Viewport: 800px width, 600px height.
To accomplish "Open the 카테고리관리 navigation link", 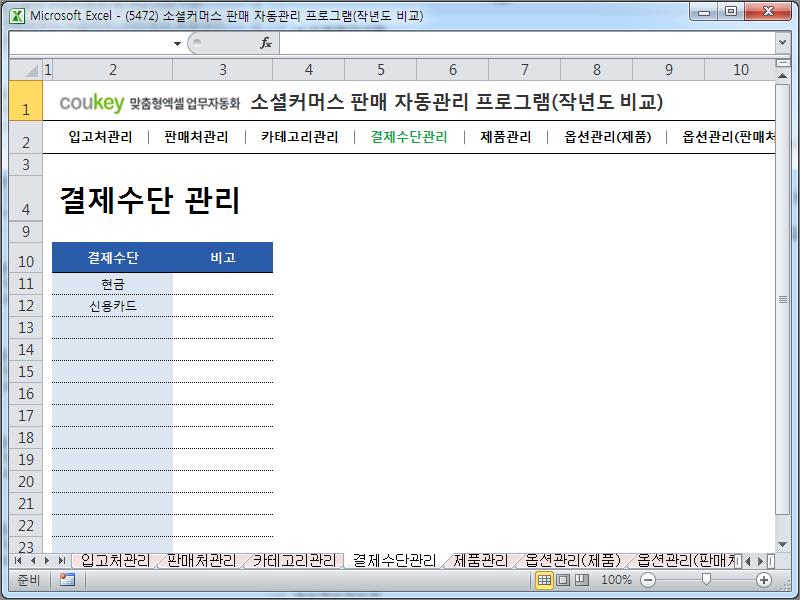I will click(299, 137).
